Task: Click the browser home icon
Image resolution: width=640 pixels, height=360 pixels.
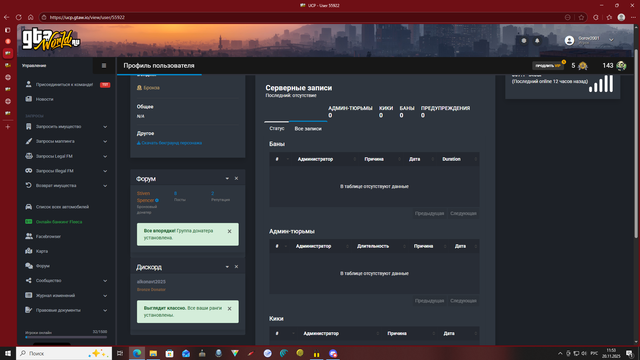Action: click(31, 17)
